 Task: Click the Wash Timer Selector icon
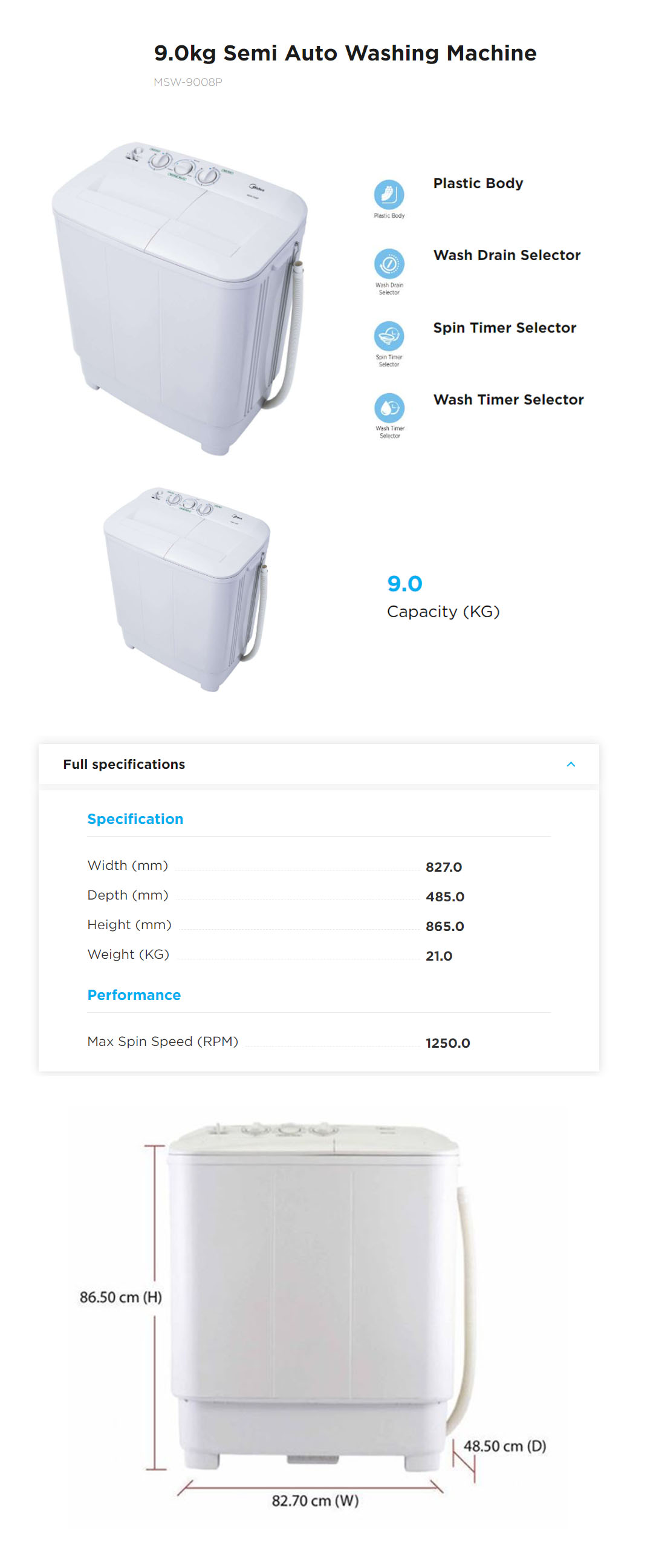click(x=389, y=407)
